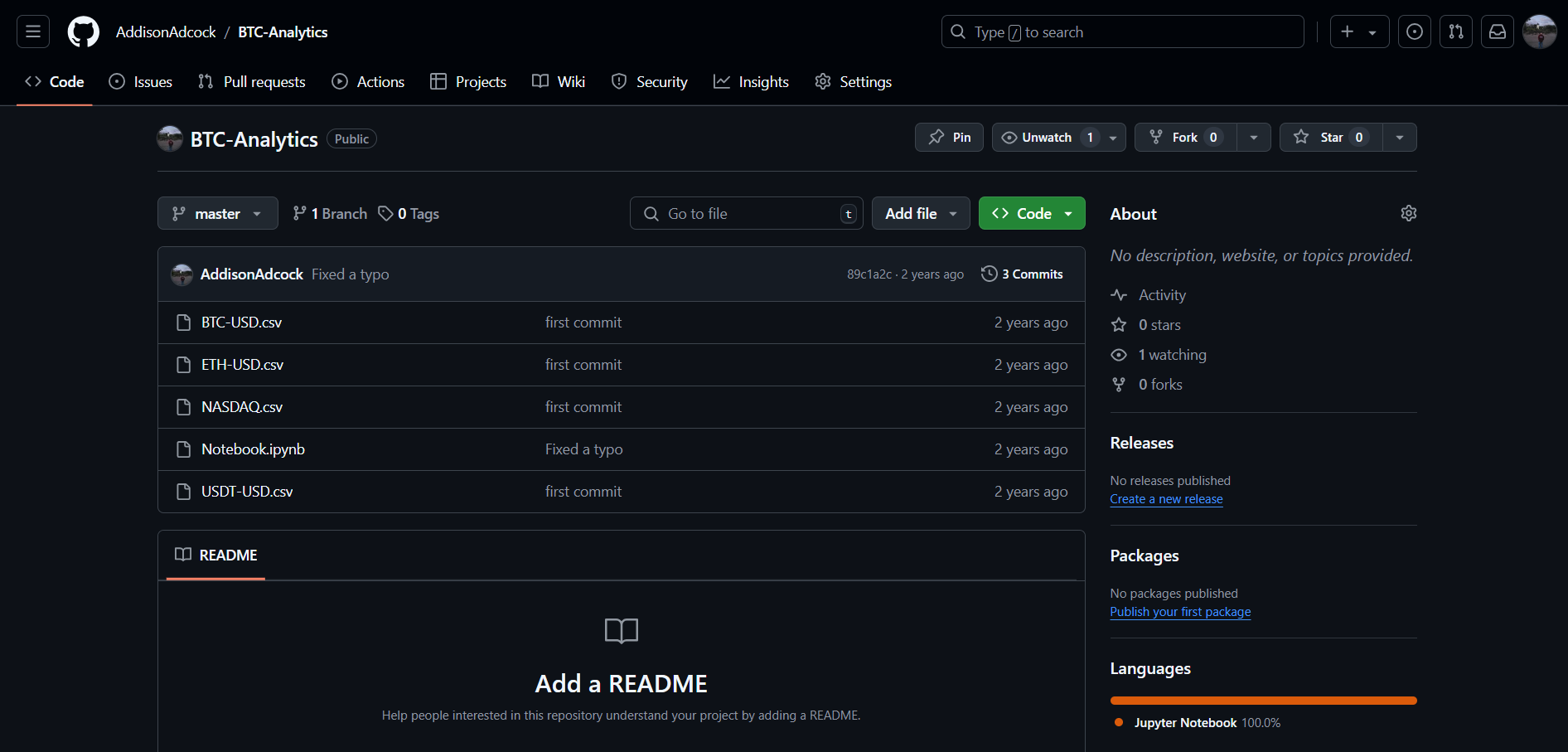Click the branch icon beside 1 Branch

(300, 213)
